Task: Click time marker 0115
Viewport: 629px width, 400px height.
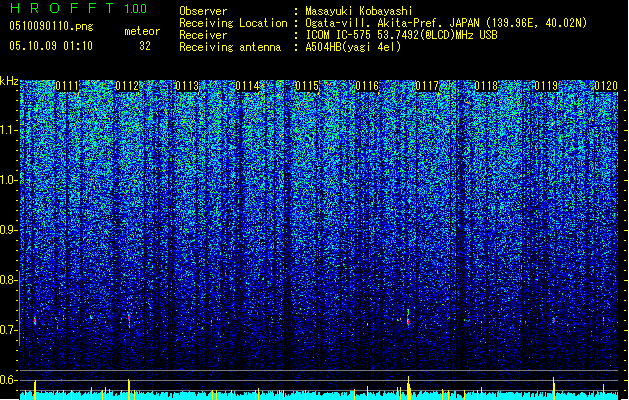Action: click(x=307, y=86)
